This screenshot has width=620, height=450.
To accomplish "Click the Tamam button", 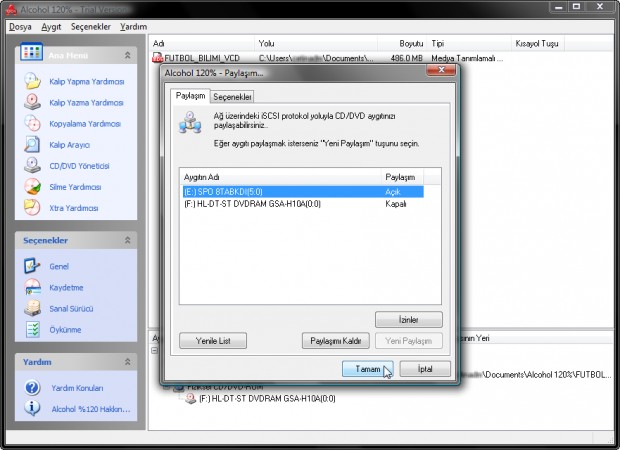I will click(x=367, y=369).
